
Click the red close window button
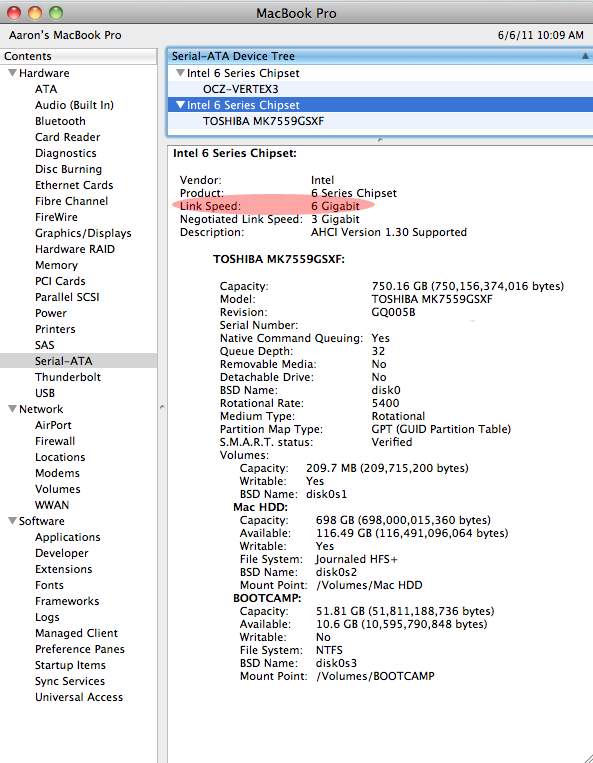click(x=14, y=13)
